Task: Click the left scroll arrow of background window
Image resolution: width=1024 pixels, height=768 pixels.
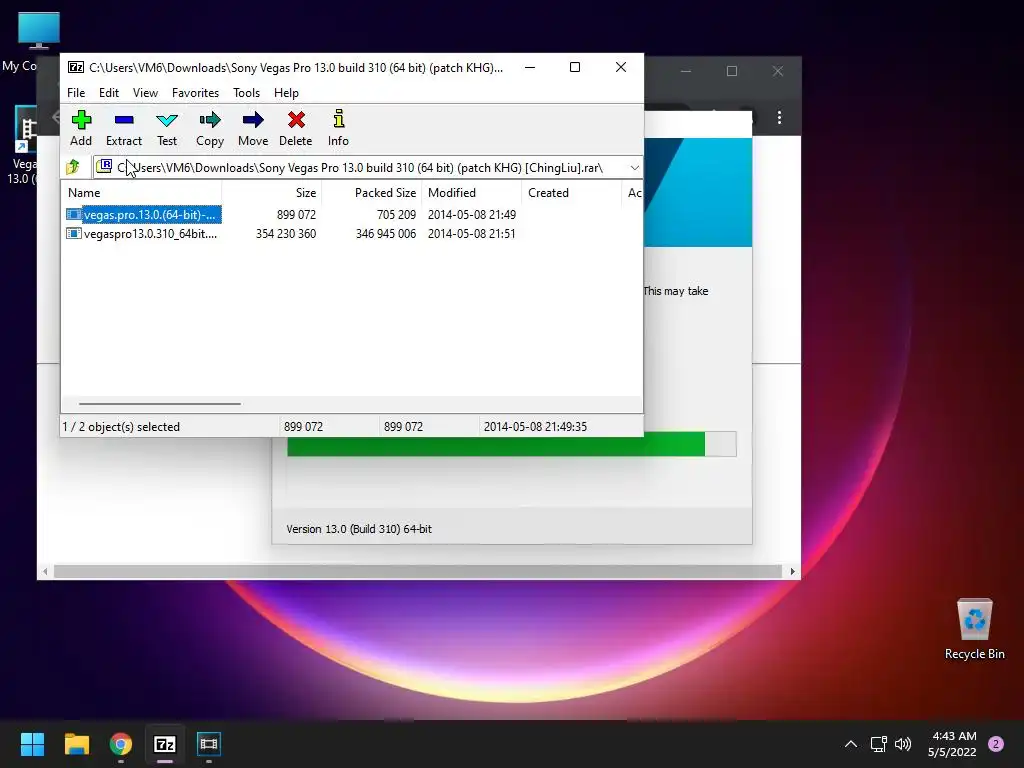Action: pyautogui.click(x=45, y=571)
